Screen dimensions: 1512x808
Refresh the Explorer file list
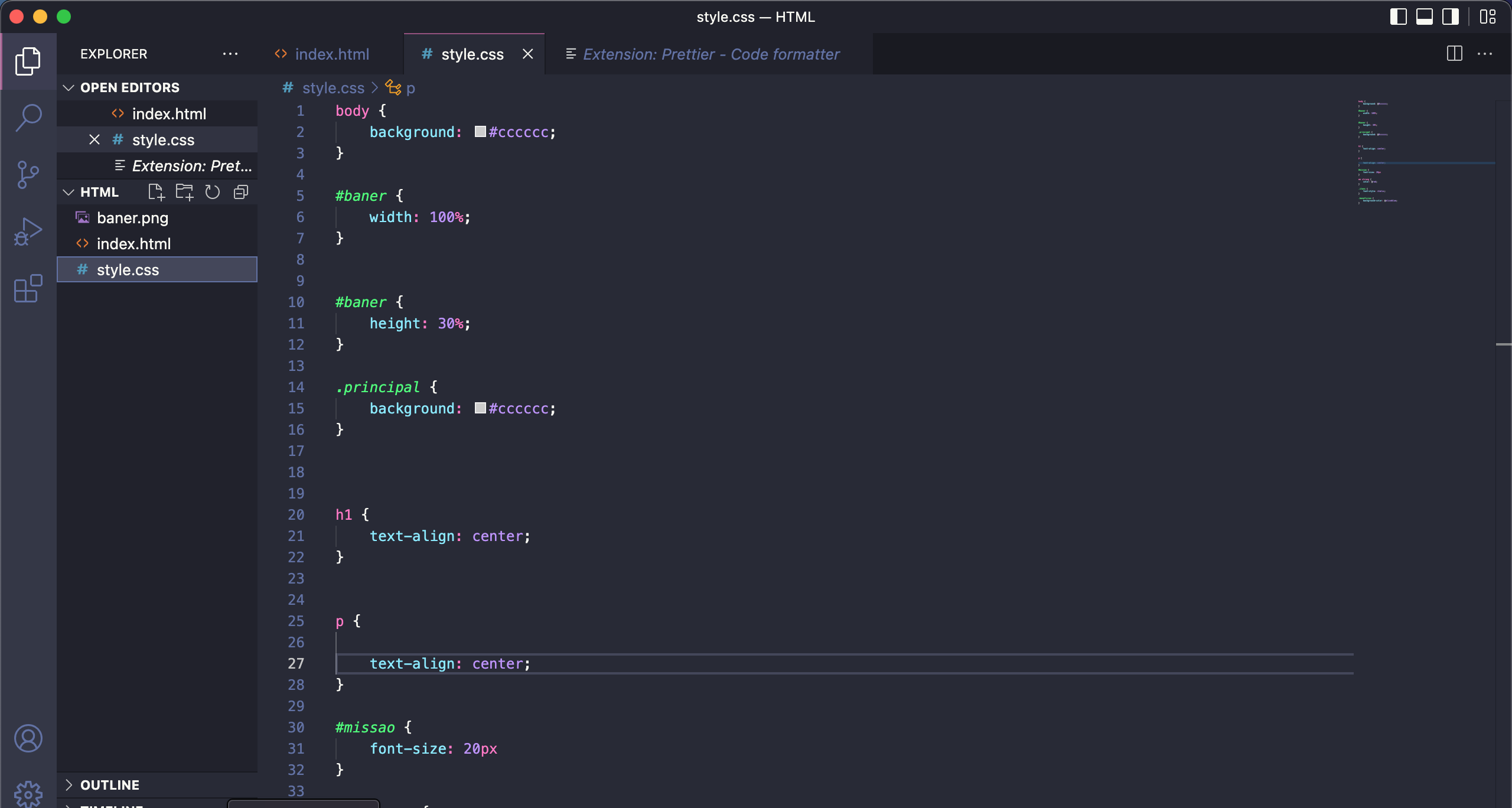click(x=212, y=192)
